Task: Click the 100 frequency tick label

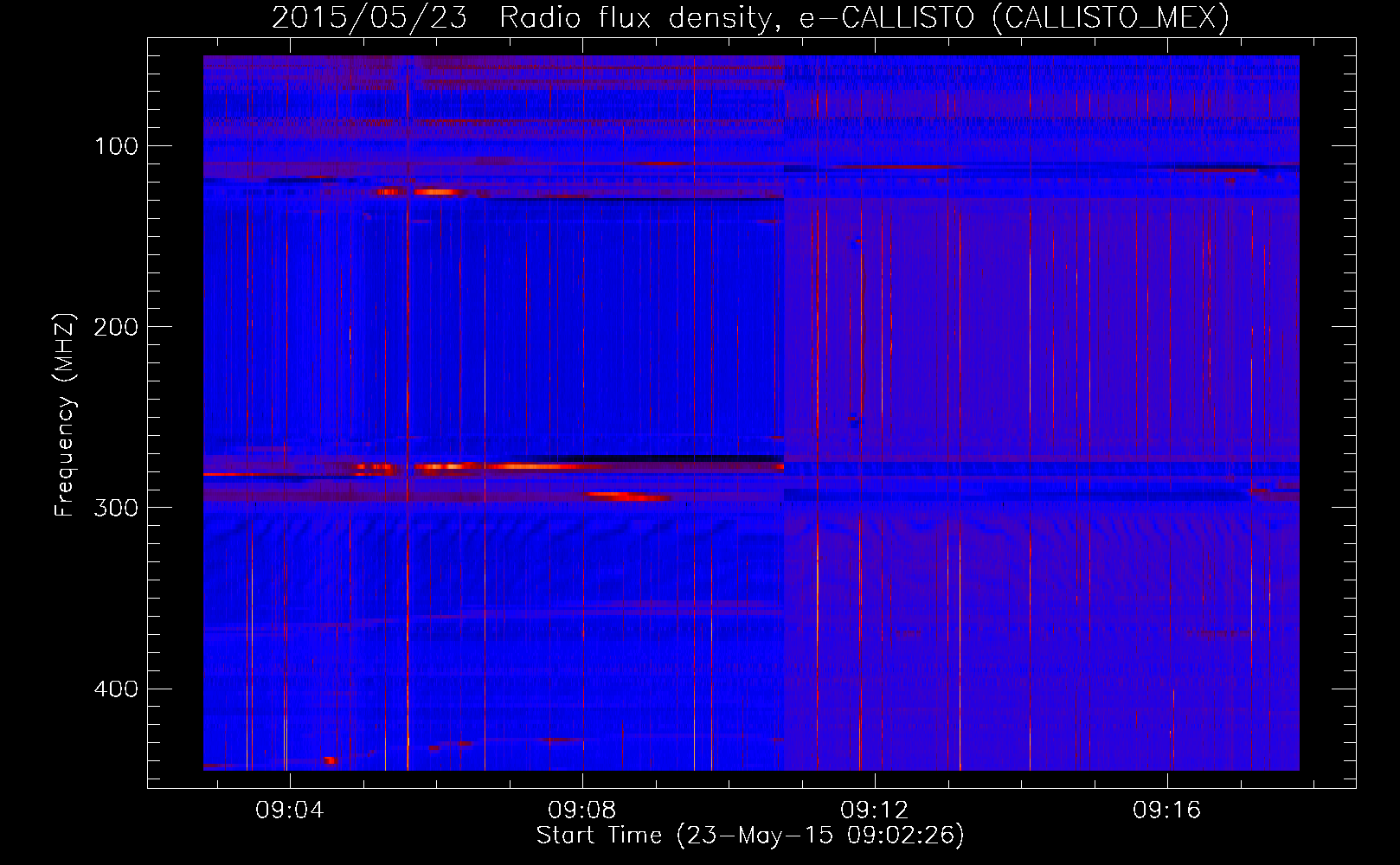Action: click(117, 146)
